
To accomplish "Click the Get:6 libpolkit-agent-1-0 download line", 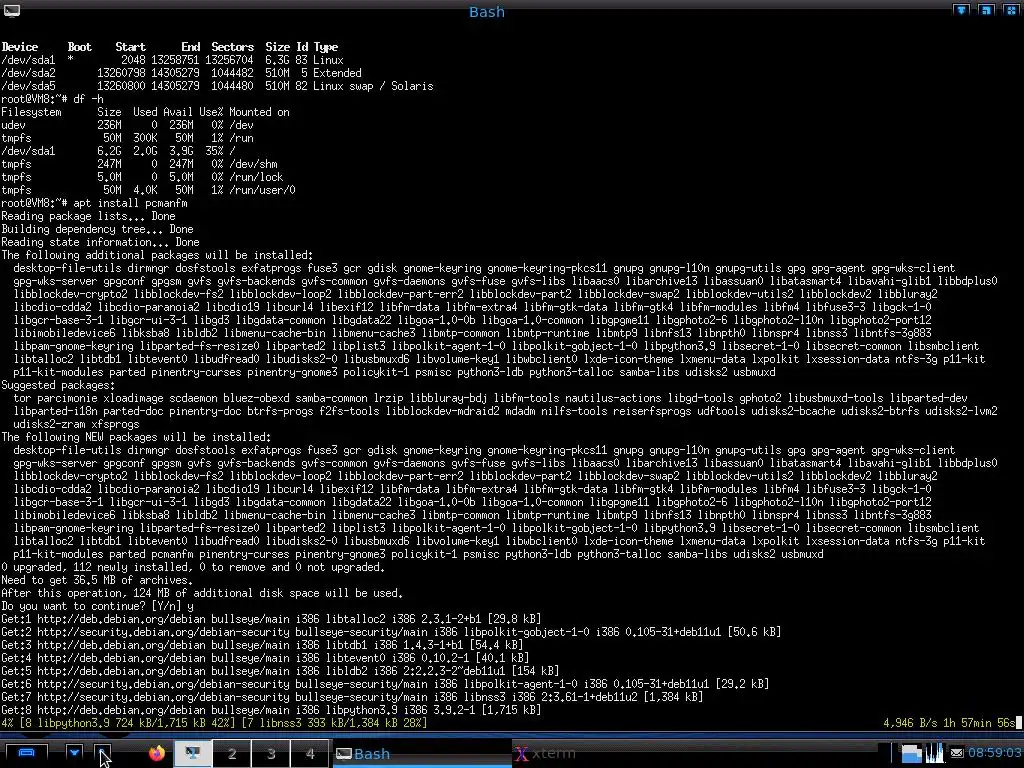I will (385, 684).
